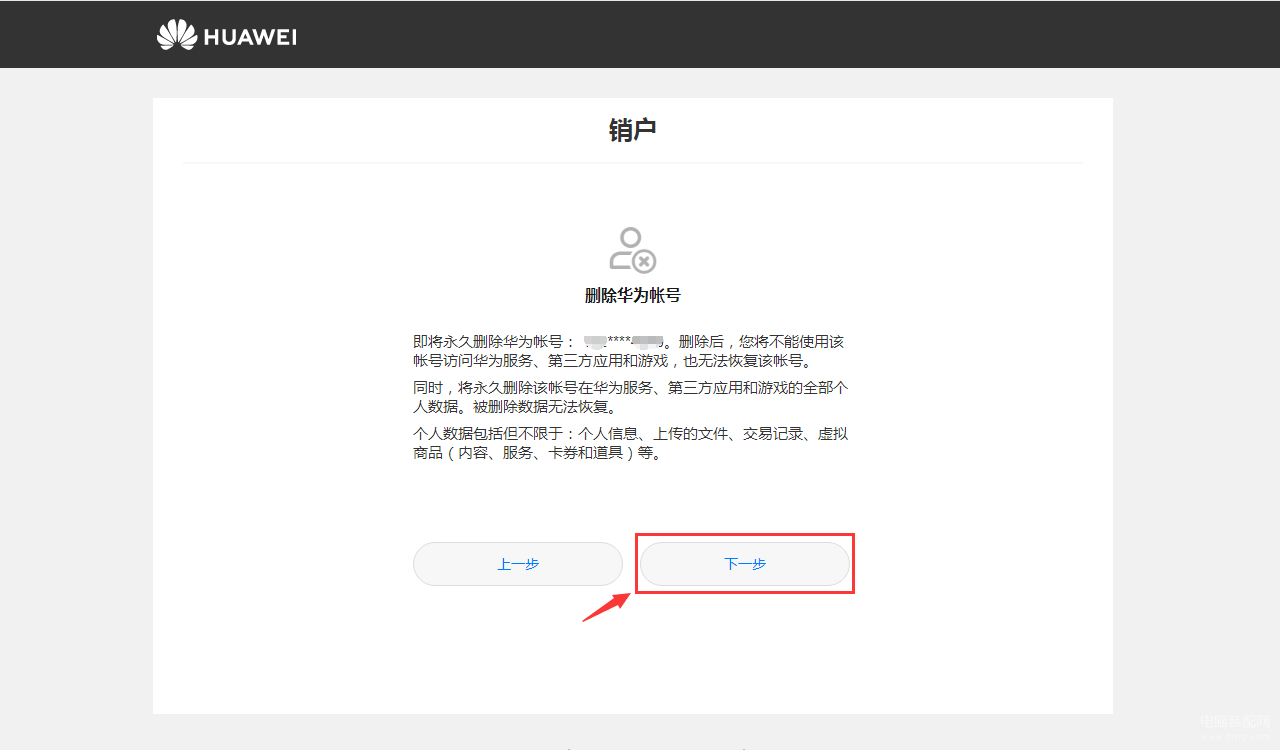The width and height of the screenshot is (1280, 750).
Task: Click the HUAWEI logo in header
Action: tap(227, 35)
